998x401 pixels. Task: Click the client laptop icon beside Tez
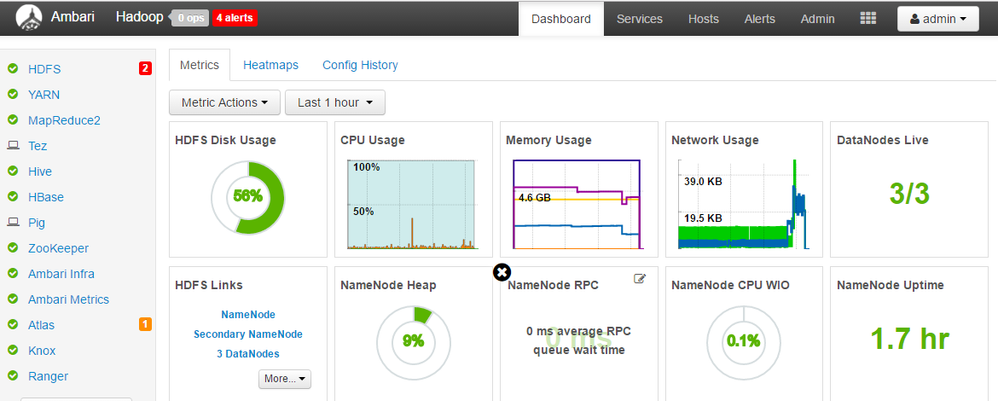click(13, 146)
